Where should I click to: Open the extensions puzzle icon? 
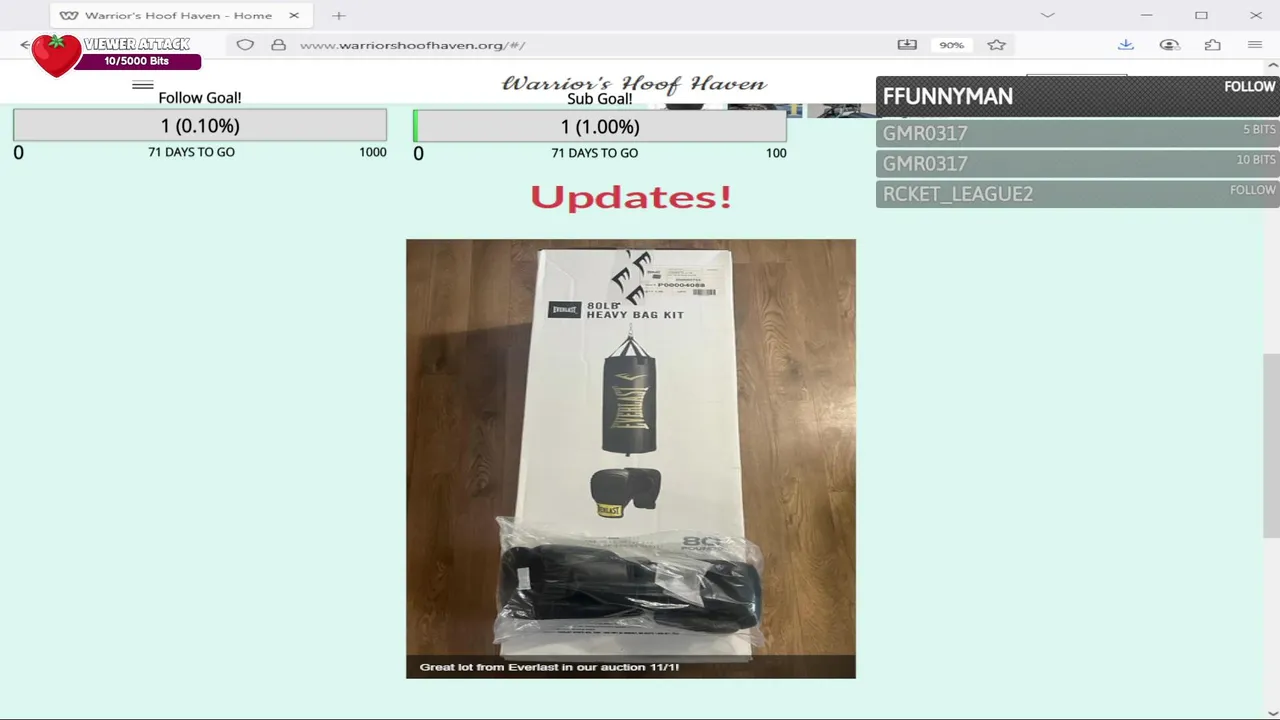[x=1213, y=45]
